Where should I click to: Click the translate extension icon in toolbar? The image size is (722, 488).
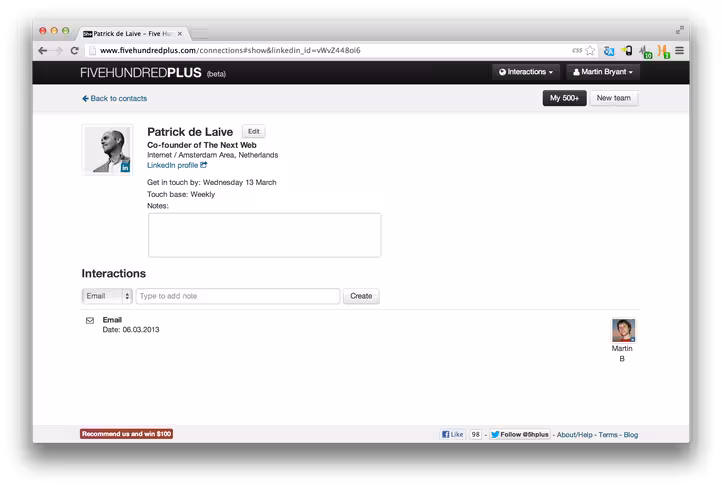pos(609,51)
